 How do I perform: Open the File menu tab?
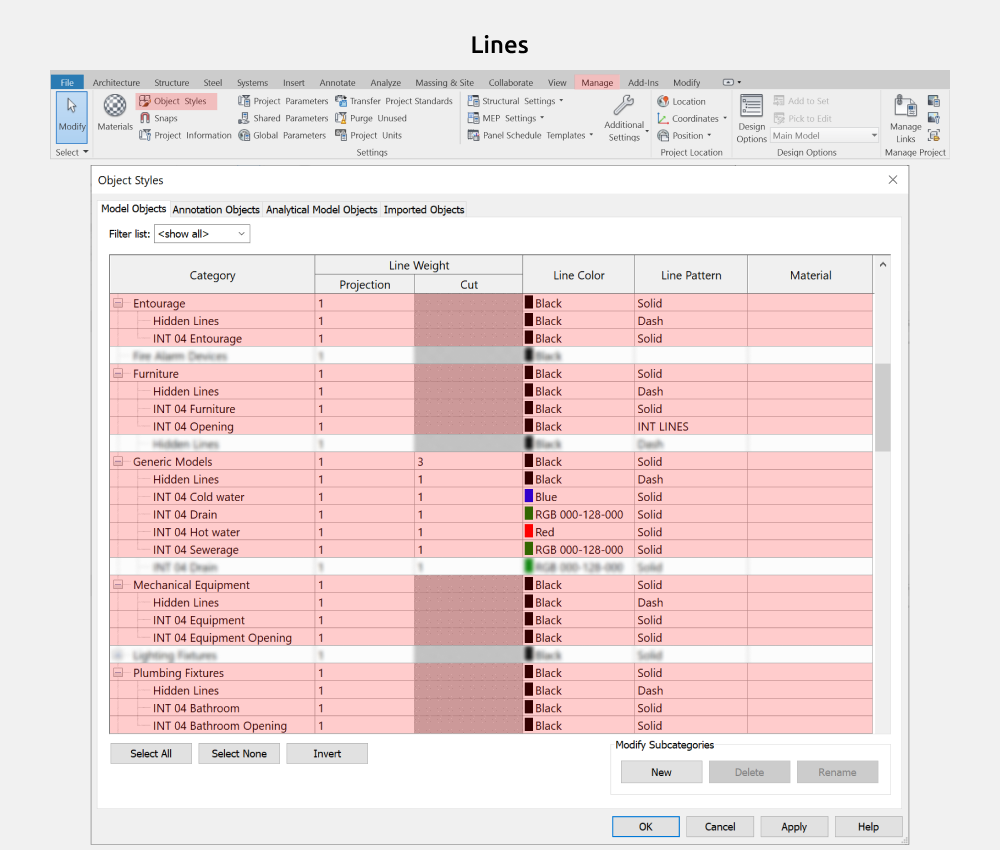(x=67, y=82)
